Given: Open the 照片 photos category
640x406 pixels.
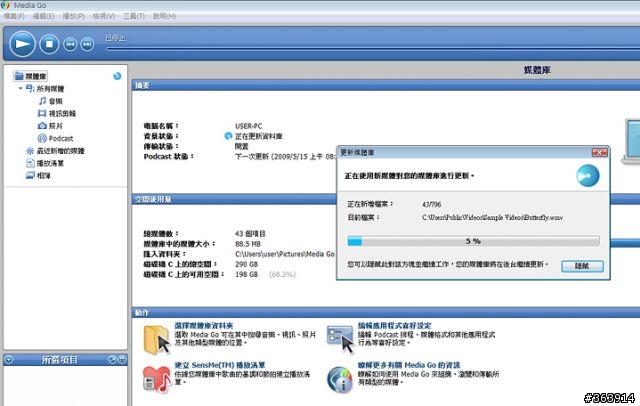Looking at the screenshot, I should pyautogui.click(x=50, y=126).
